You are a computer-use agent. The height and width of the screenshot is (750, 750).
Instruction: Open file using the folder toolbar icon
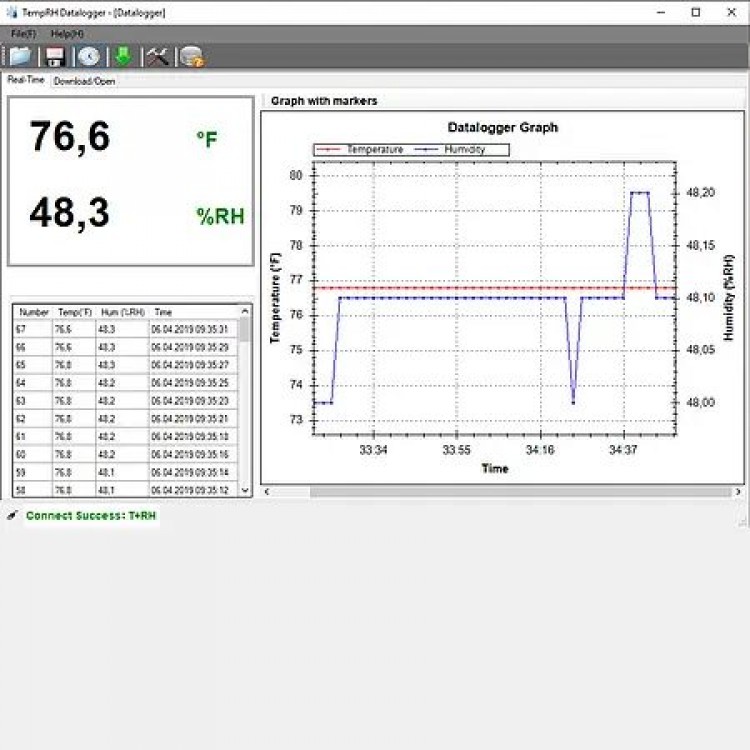[20, 56]
